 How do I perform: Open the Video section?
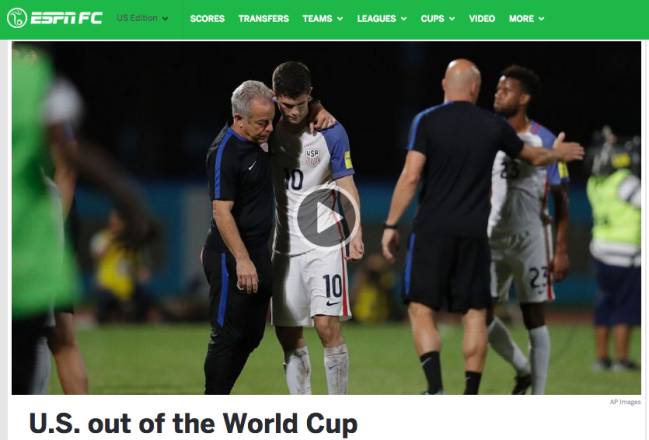(x=482, y=19)
